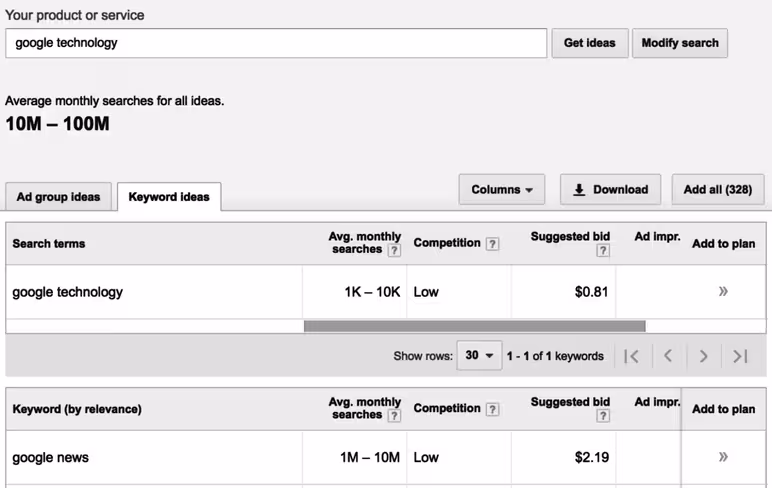This screenshot has width=772, height=488.
Task: Open Suggested bid help in Search terms table
Action: (603, 251)
